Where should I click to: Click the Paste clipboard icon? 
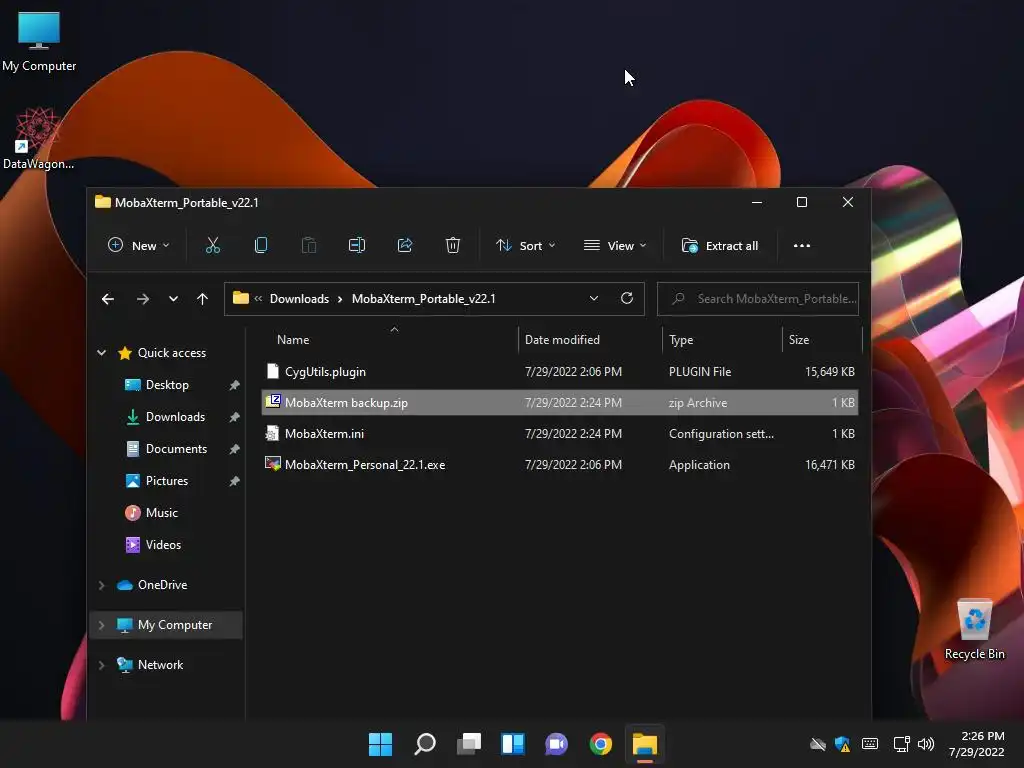pyautogui.click(x=309, y=246)
